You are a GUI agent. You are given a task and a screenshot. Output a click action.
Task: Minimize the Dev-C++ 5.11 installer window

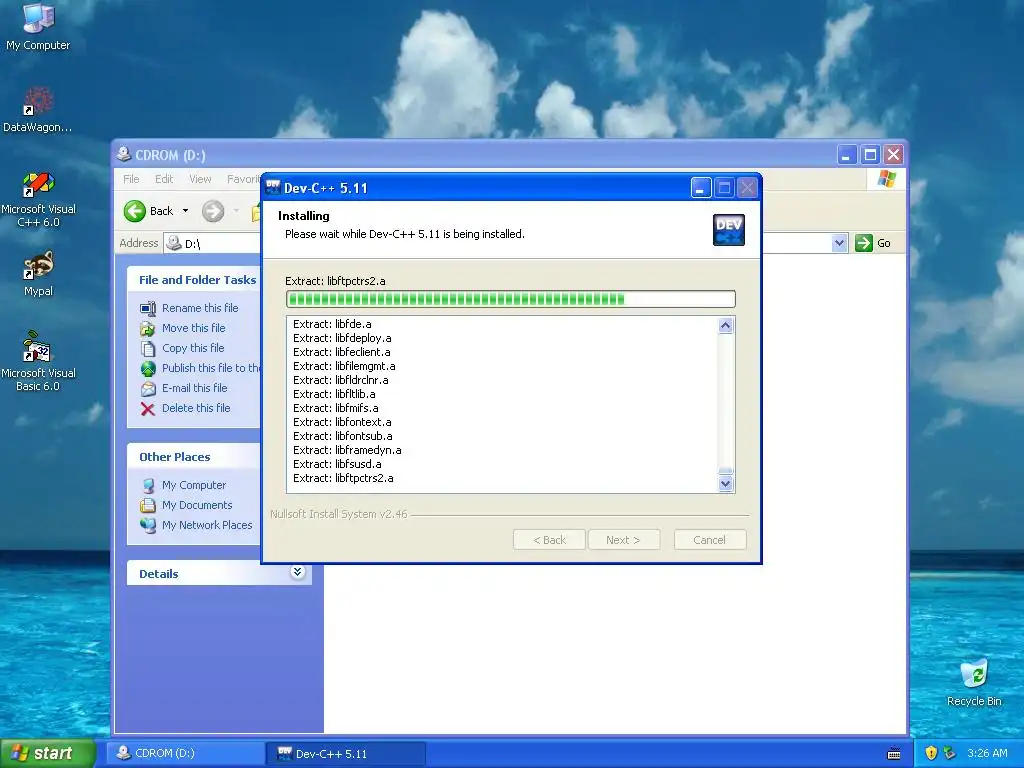pos(701,188)
